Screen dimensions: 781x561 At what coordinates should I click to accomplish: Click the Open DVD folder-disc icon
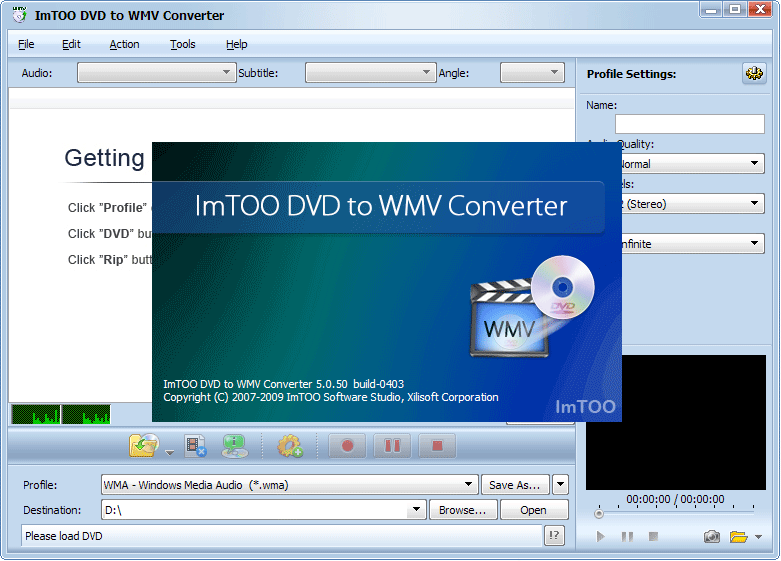(144, 445)
